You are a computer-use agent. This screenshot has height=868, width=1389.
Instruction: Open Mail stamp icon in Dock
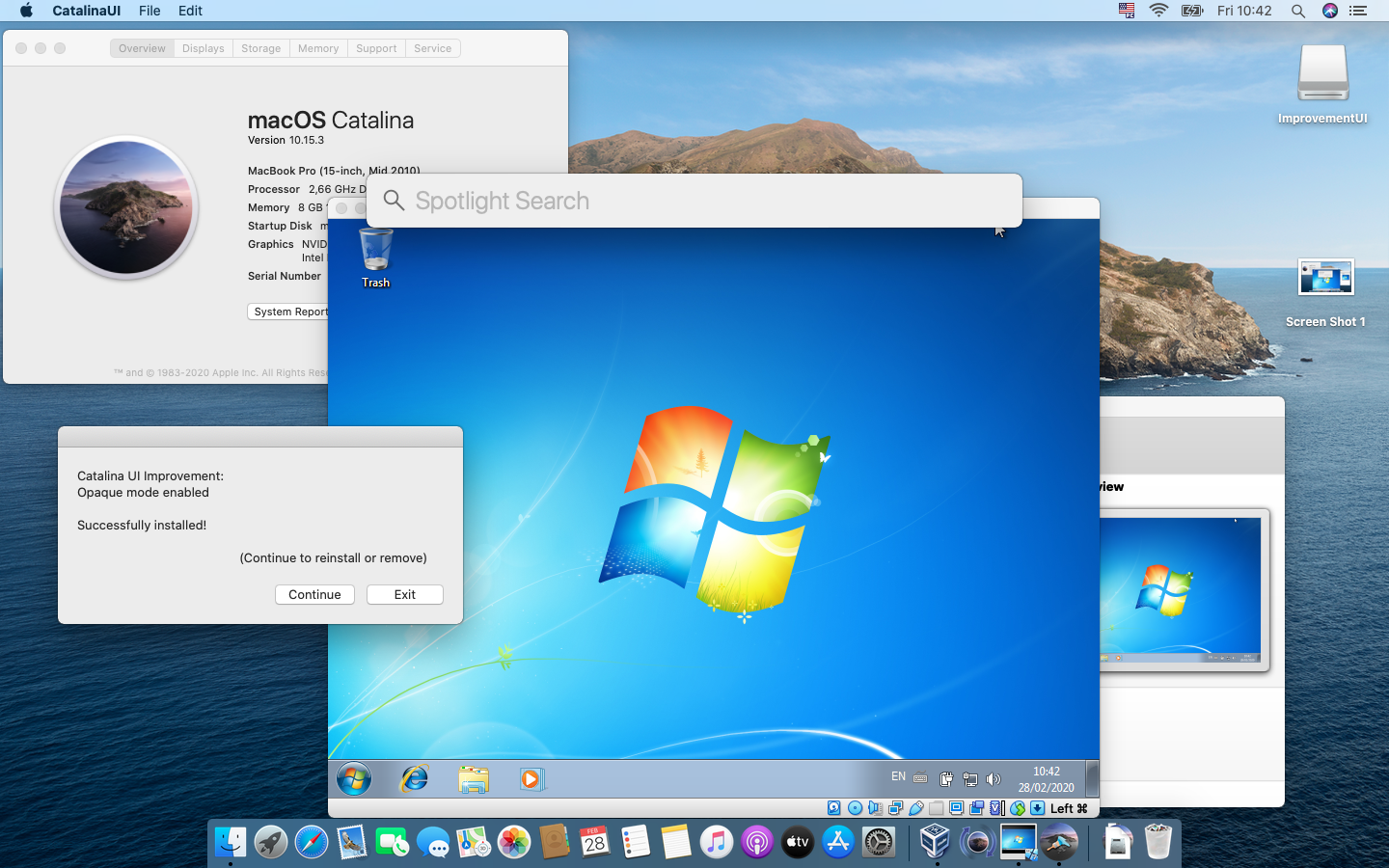pos(352,842)
